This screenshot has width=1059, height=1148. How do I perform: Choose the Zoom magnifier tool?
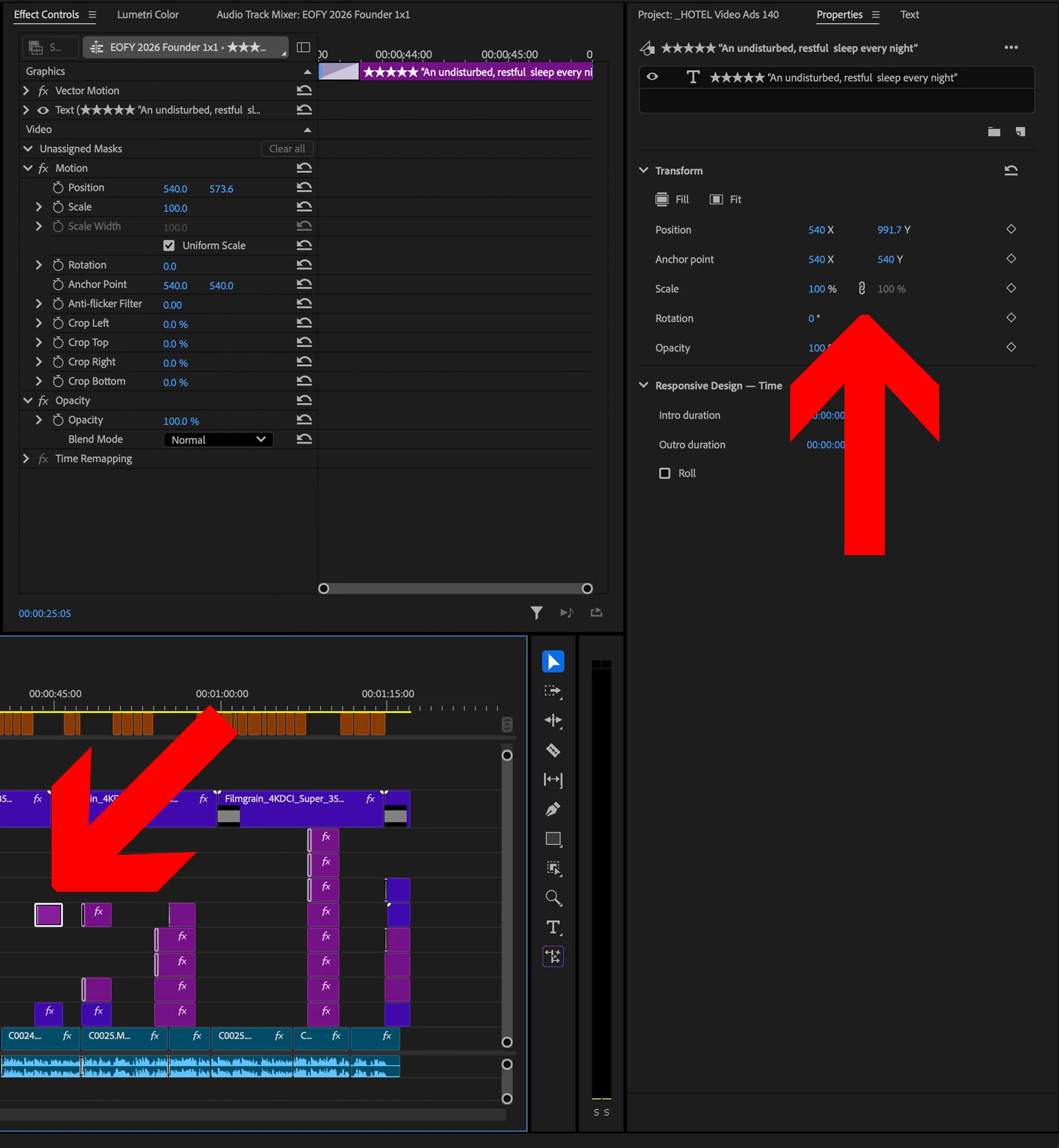[553, 898]
